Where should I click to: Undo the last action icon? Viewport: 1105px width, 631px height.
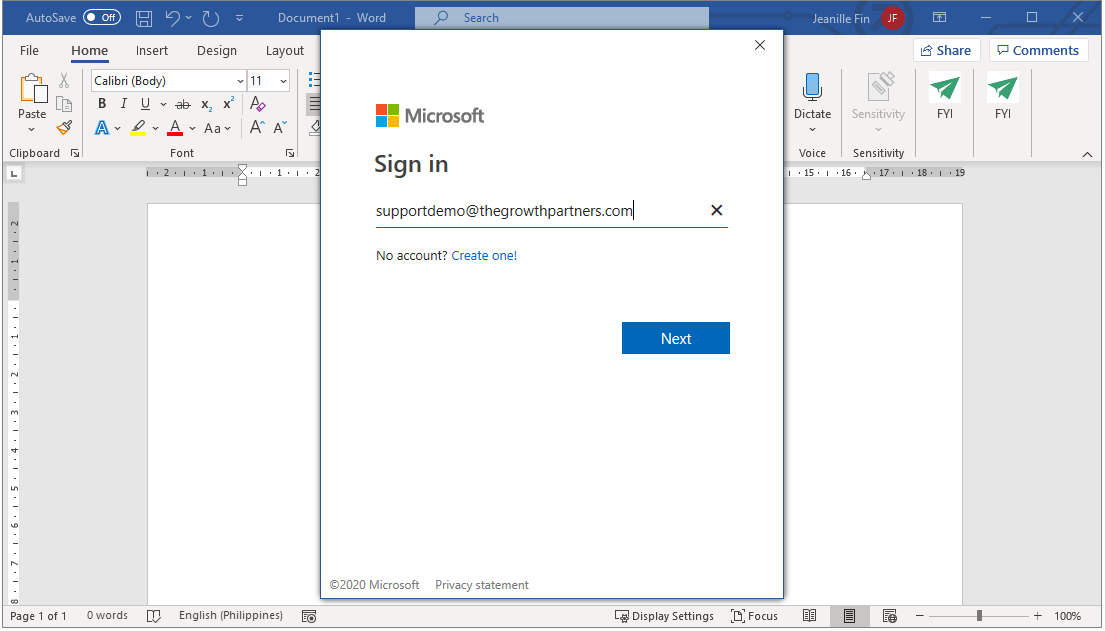(x=173, y=18)
